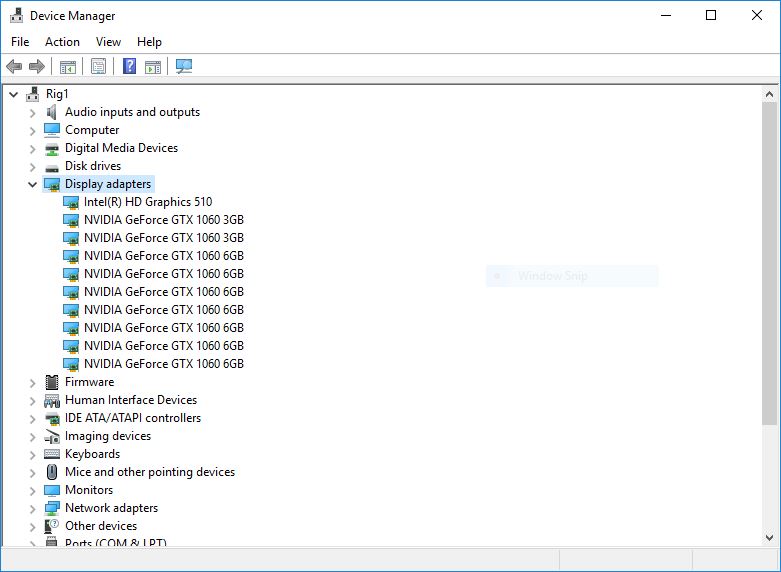This screenshot has width=781, height=572.
Task: Click the Intel HD Graphics 510 adapter icon
Action: (71, 202)
